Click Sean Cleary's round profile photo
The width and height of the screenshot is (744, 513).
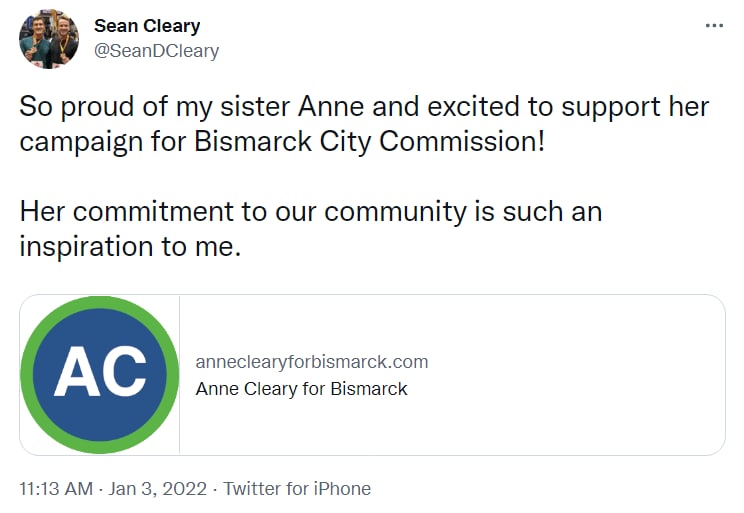[49, 39]
